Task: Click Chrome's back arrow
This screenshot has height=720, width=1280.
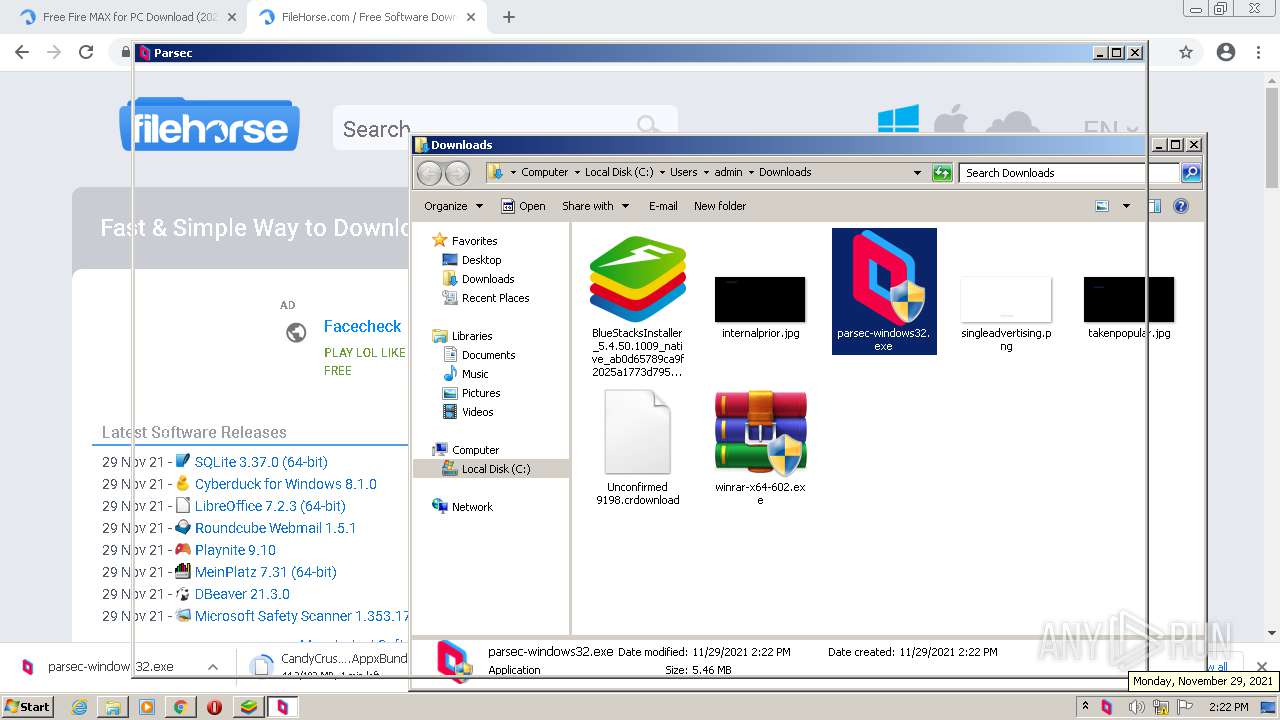Action: coord(22,52)
